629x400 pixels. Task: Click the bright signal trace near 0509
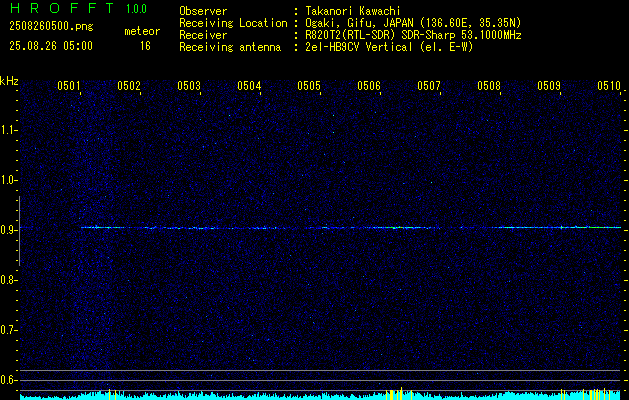point(560,227)
